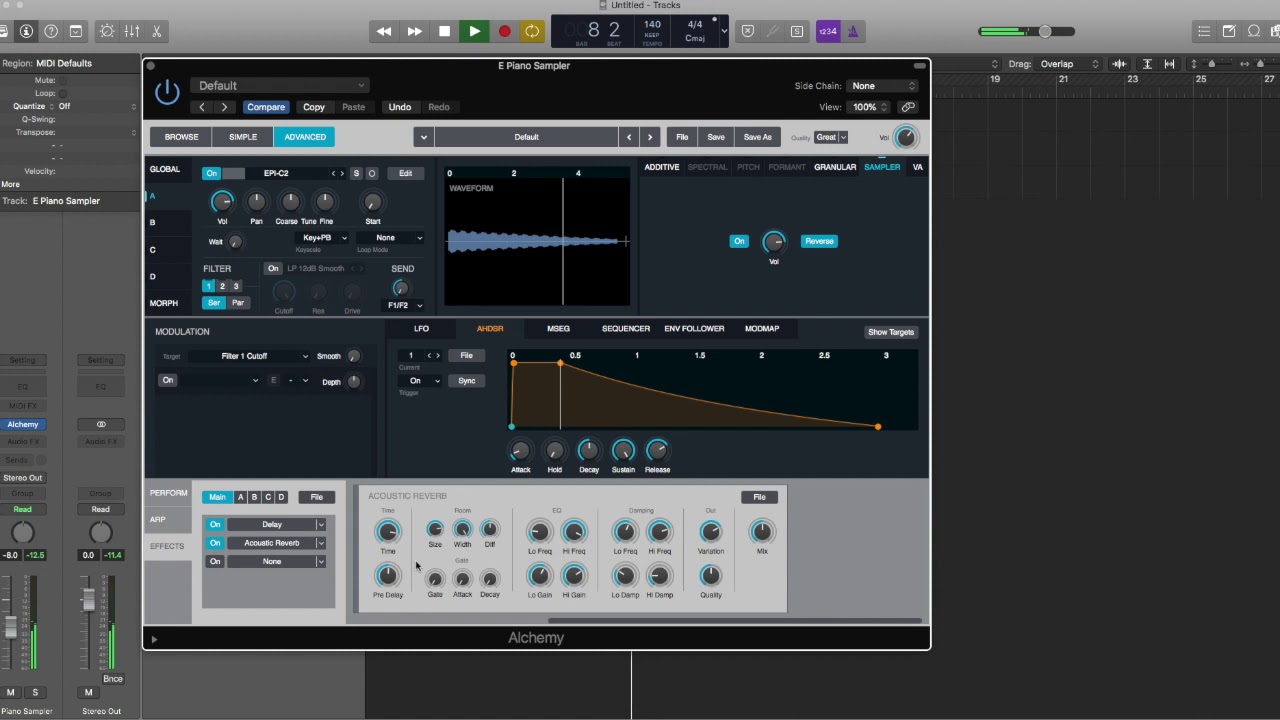Open the Quality Great dropdown

tap(830, 137)
